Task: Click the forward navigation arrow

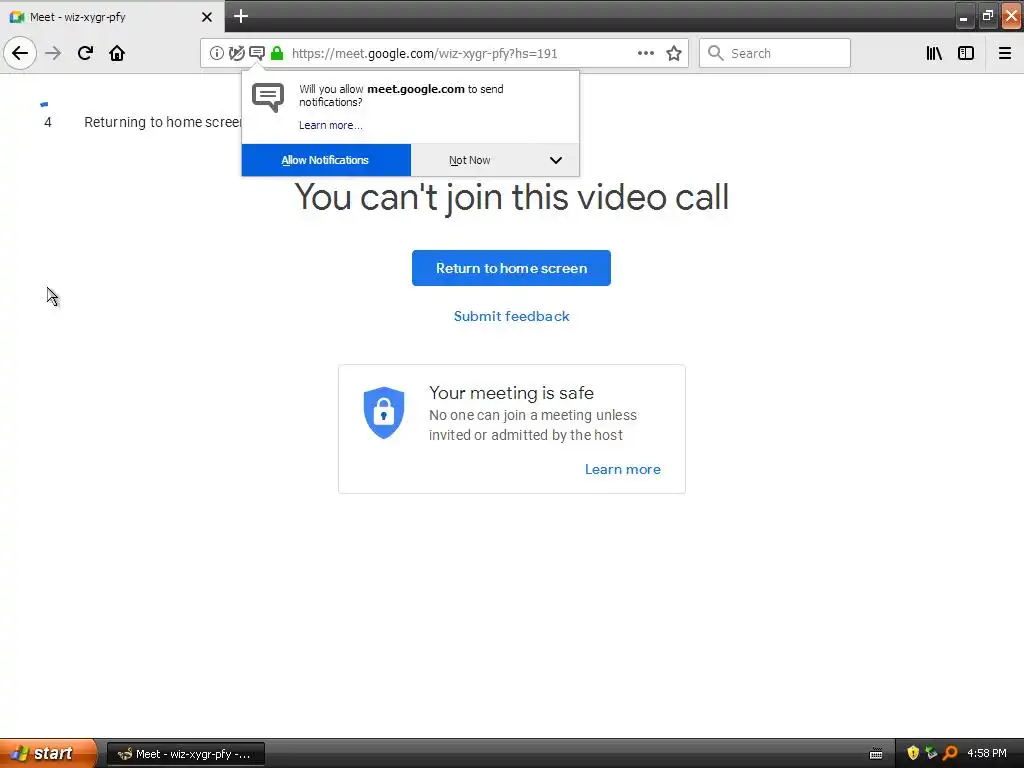Action: point(54,53)
